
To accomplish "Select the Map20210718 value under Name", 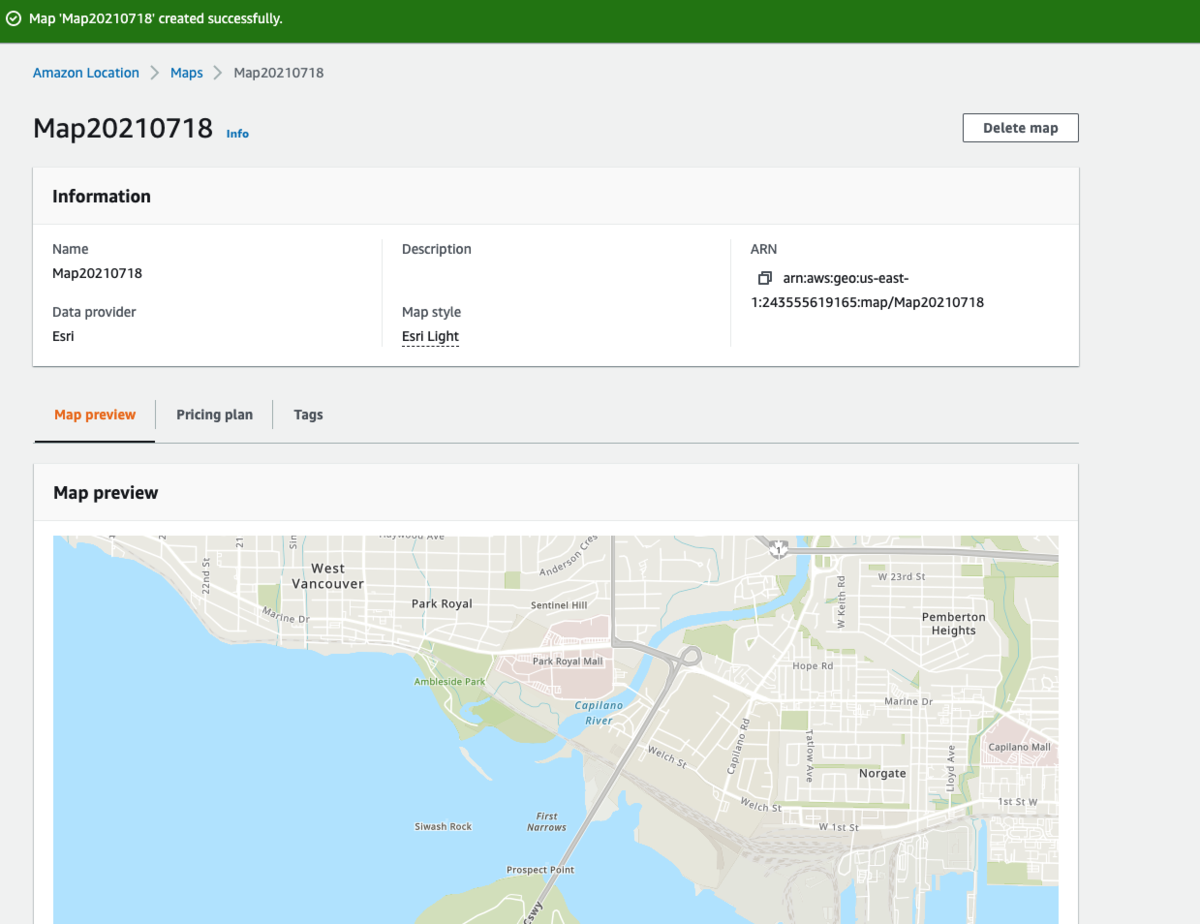I will coord(97,273).
